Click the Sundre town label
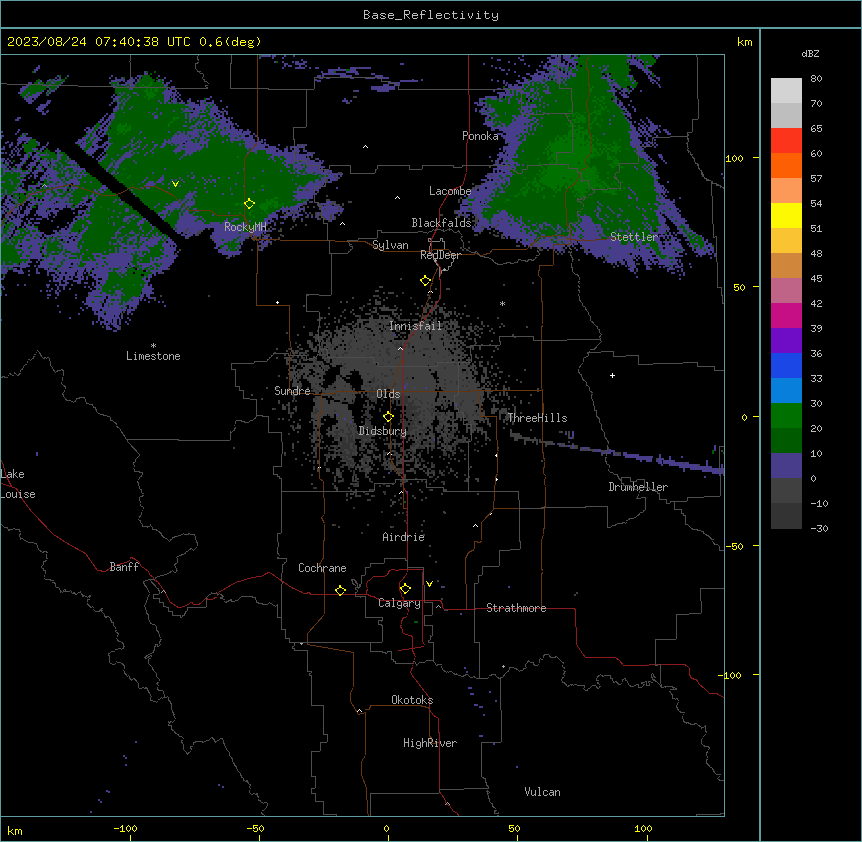Image resolution: width=862 pixels, height=842 pixels. pyautogui.click(x=292, y=391)
